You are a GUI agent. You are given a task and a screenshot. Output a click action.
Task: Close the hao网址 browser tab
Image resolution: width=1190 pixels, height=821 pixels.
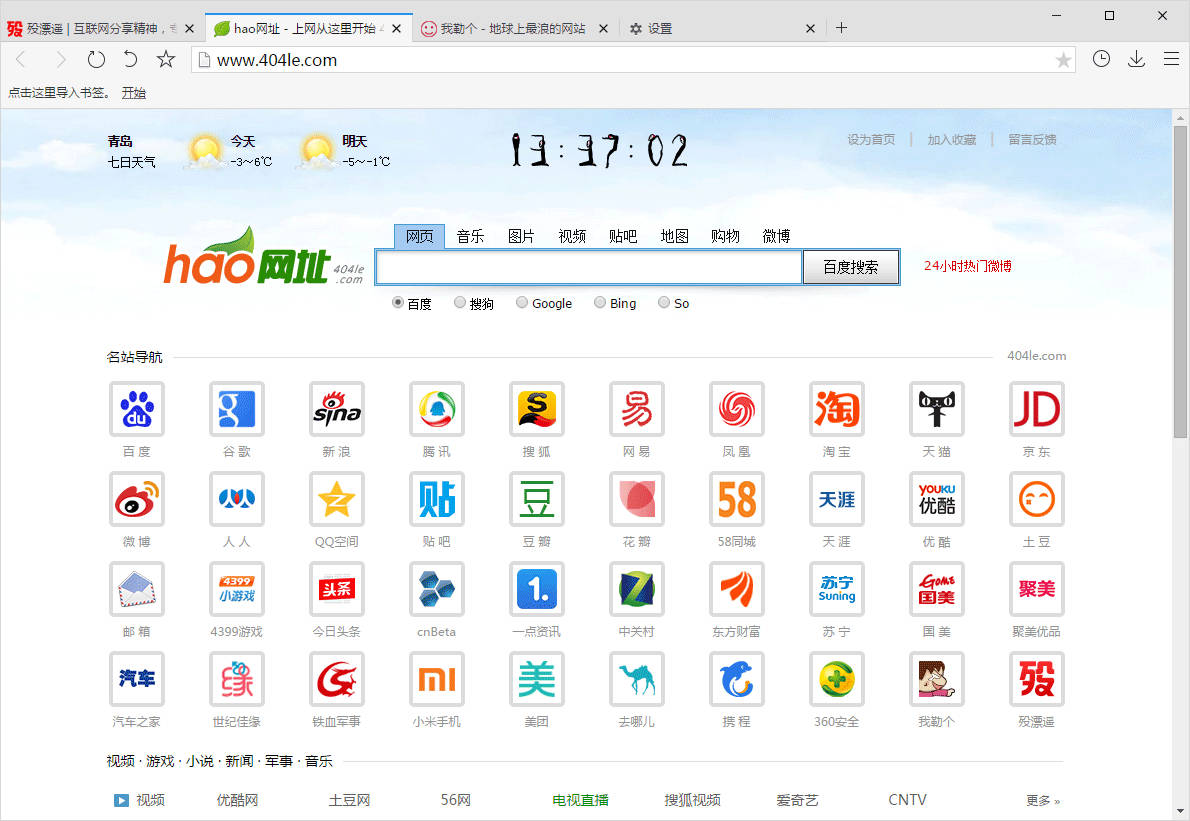(396, 28)
